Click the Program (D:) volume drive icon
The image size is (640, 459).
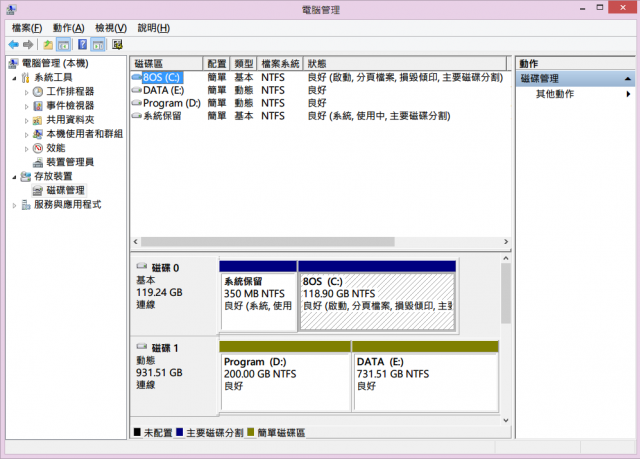tap(137, 103)
